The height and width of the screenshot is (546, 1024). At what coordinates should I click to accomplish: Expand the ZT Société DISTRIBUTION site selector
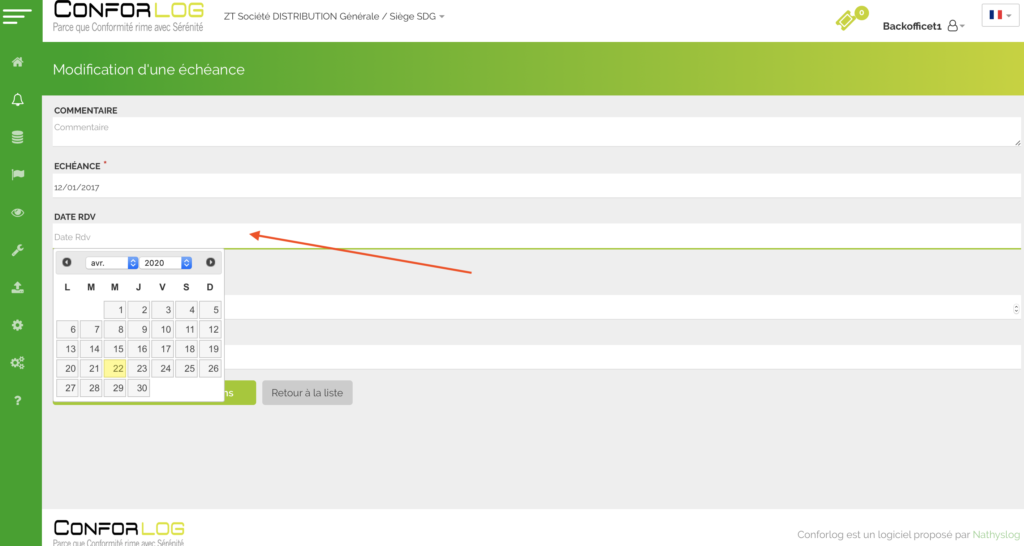pos(335,16)
